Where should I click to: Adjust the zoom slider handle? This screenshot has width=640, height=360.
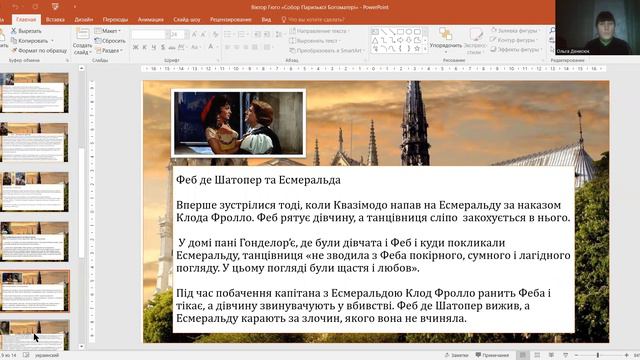[x=598, y=356]
